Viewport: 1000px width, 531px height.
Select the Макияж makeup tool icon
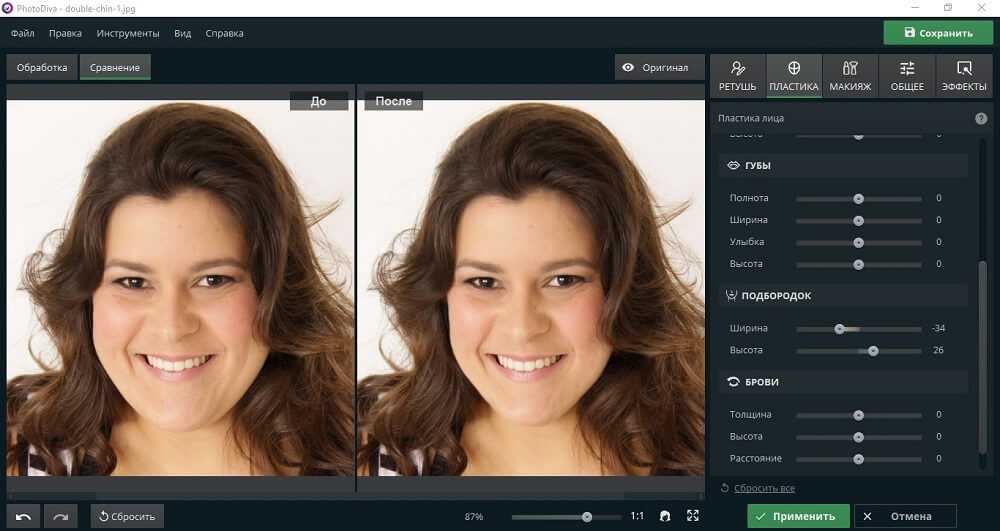850,76
